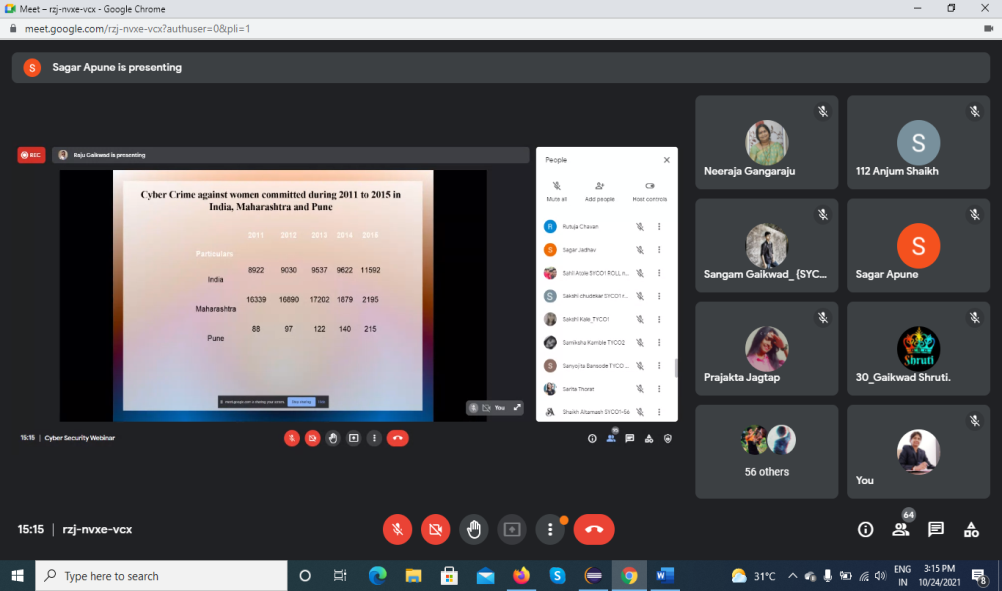Open the Show everyone participants icon
1002x591 pixels.
tap(900, 529)
